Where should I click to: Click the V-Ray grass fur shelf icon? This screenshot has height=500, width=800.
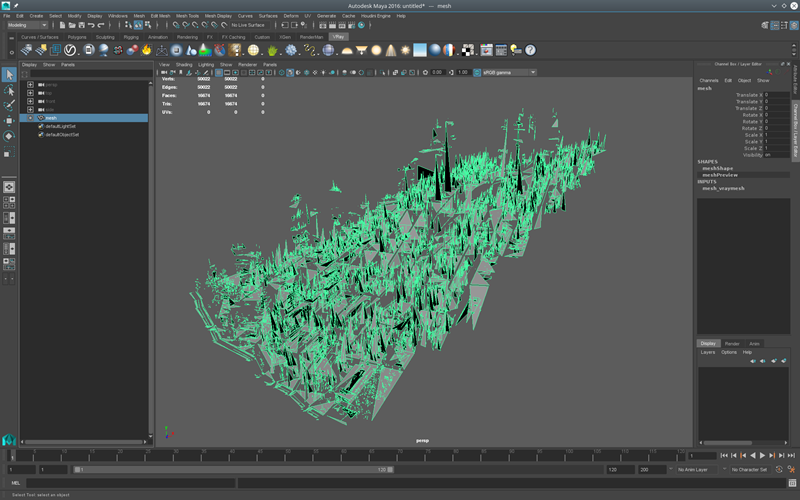pos(272,50)
